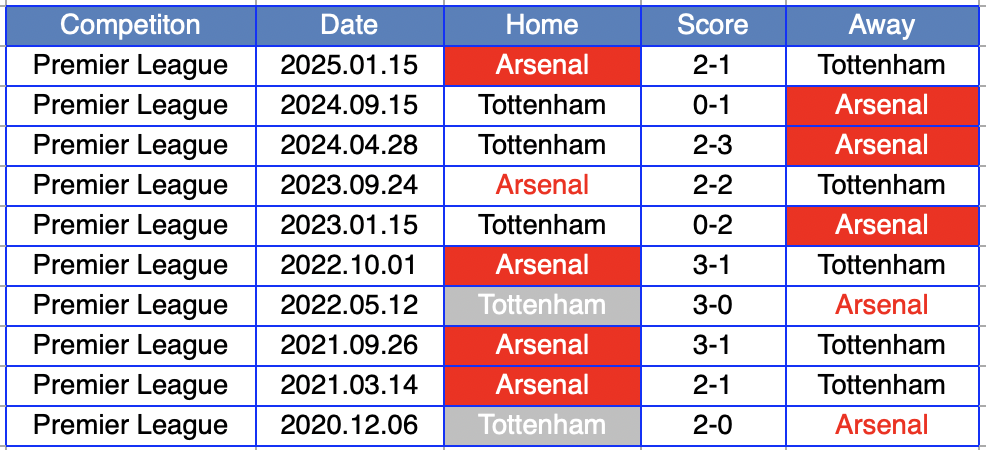The height and width of the screenshot is (450, 986).
Task: Click the Away column header
Action: (x=881, y=25)
